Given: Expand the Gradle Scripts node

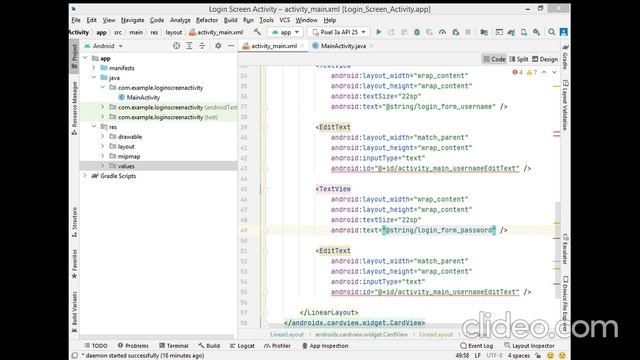Looking at the screenshot, I should [85, 176].
